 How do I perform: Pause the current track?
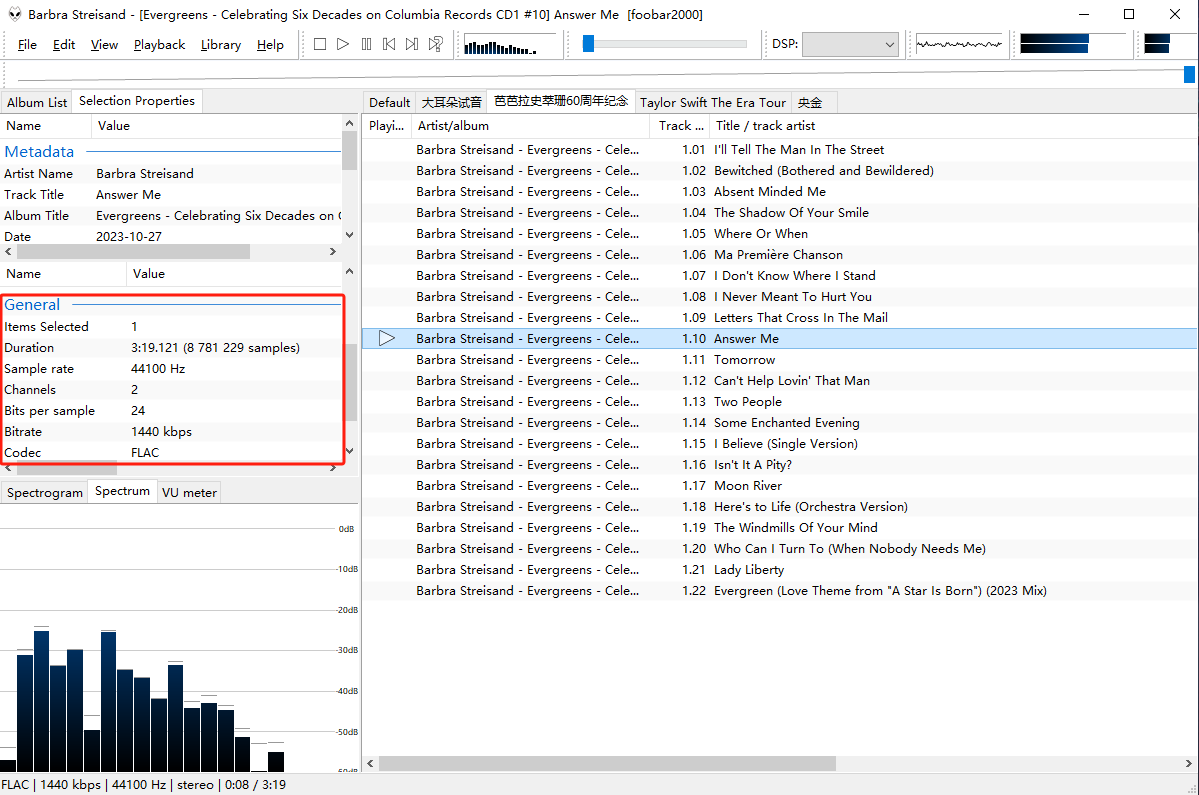[366, 44]
